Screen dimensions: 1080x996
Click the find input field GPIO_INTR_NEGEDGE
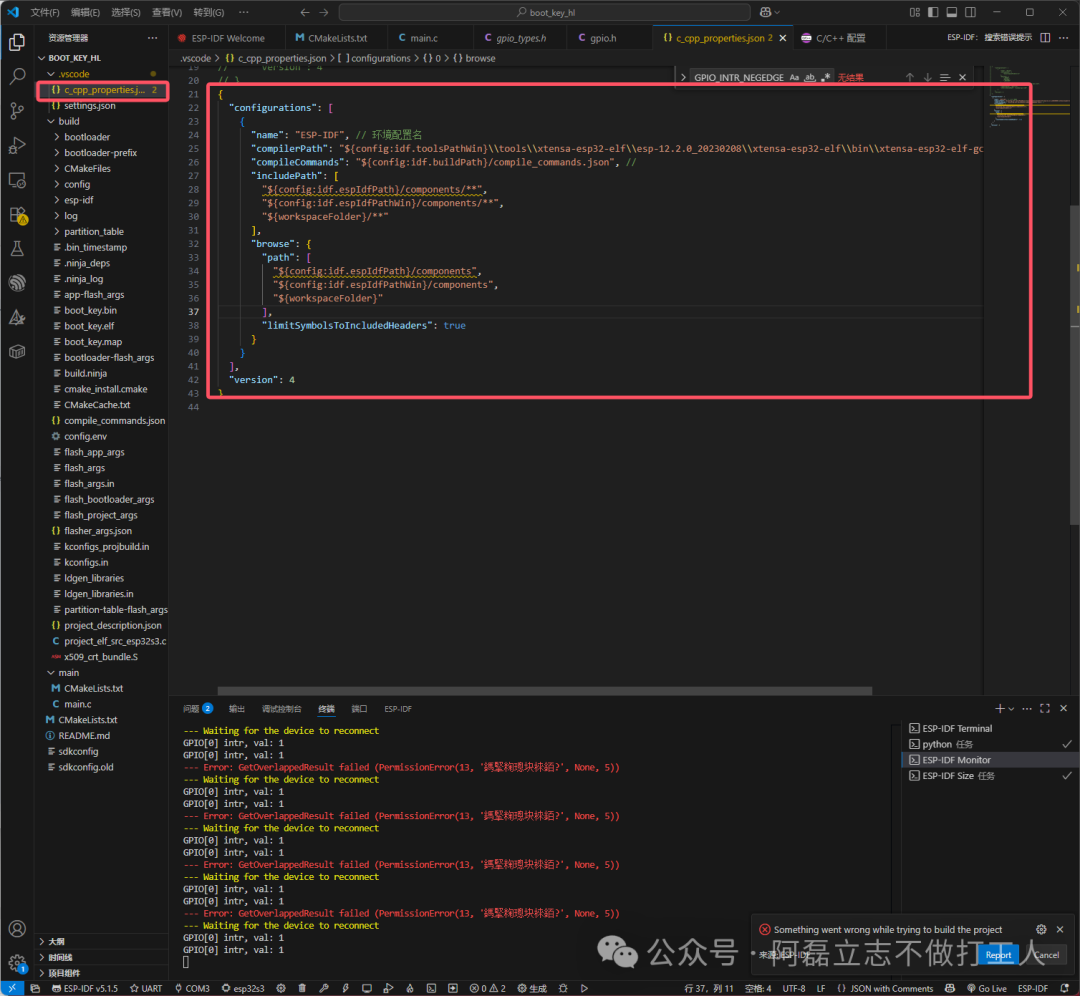point(738,77)
